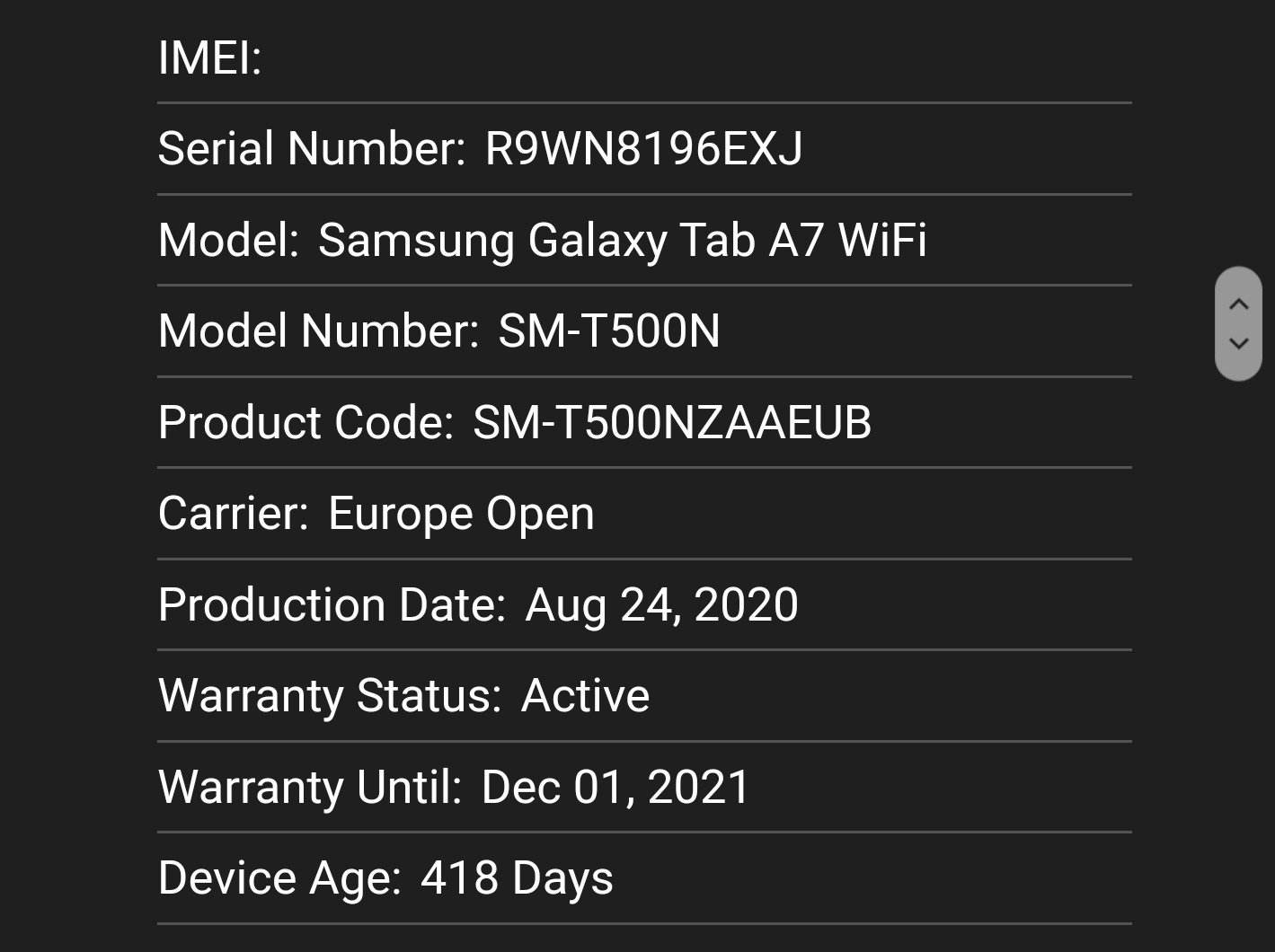Click the IMEI label

click(209, 58)
